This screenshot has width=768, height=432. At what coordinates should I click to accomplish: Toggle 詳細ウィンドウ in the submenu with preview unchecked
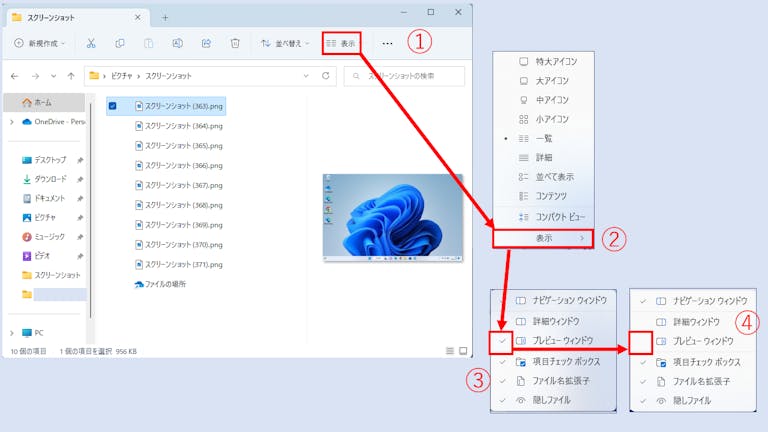694,322
